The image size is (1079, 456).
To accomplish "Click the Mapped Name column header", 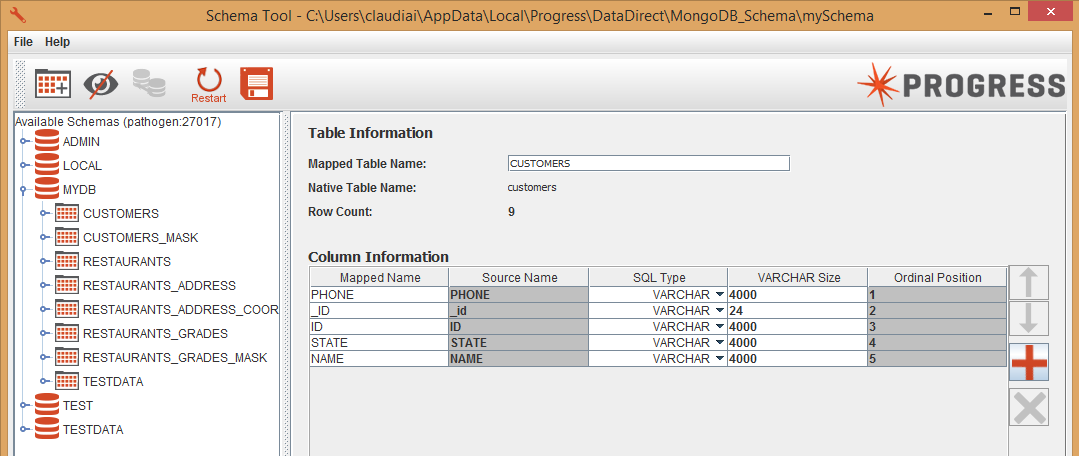I will [x=379, y=277].
